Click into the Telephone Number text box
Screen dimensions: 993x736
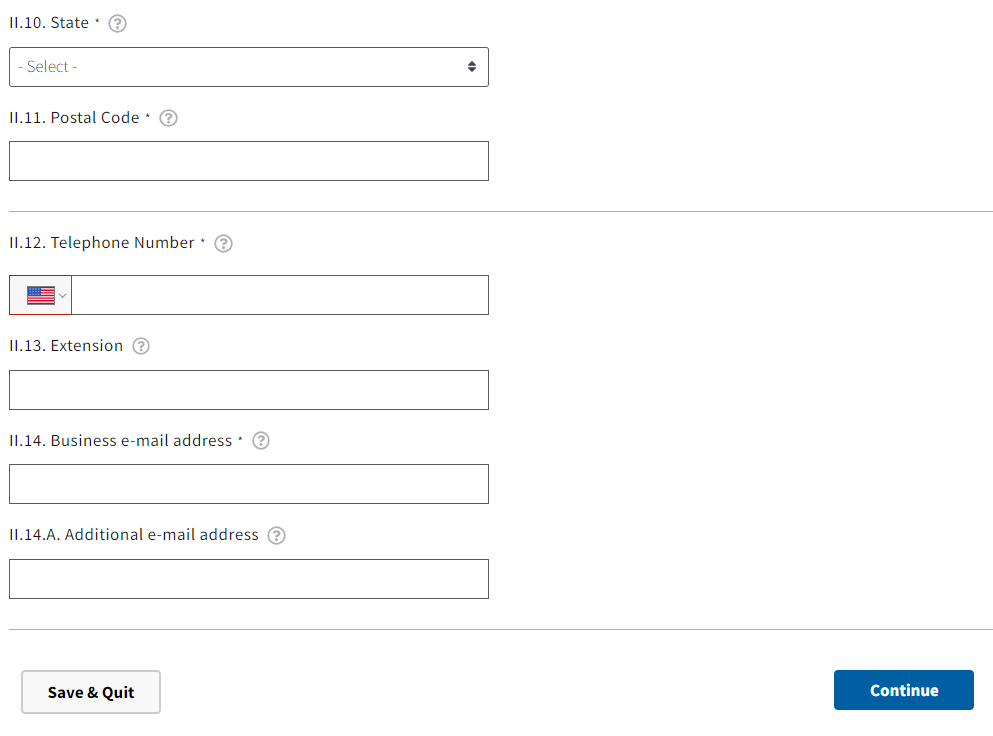(x=280, y=295)
